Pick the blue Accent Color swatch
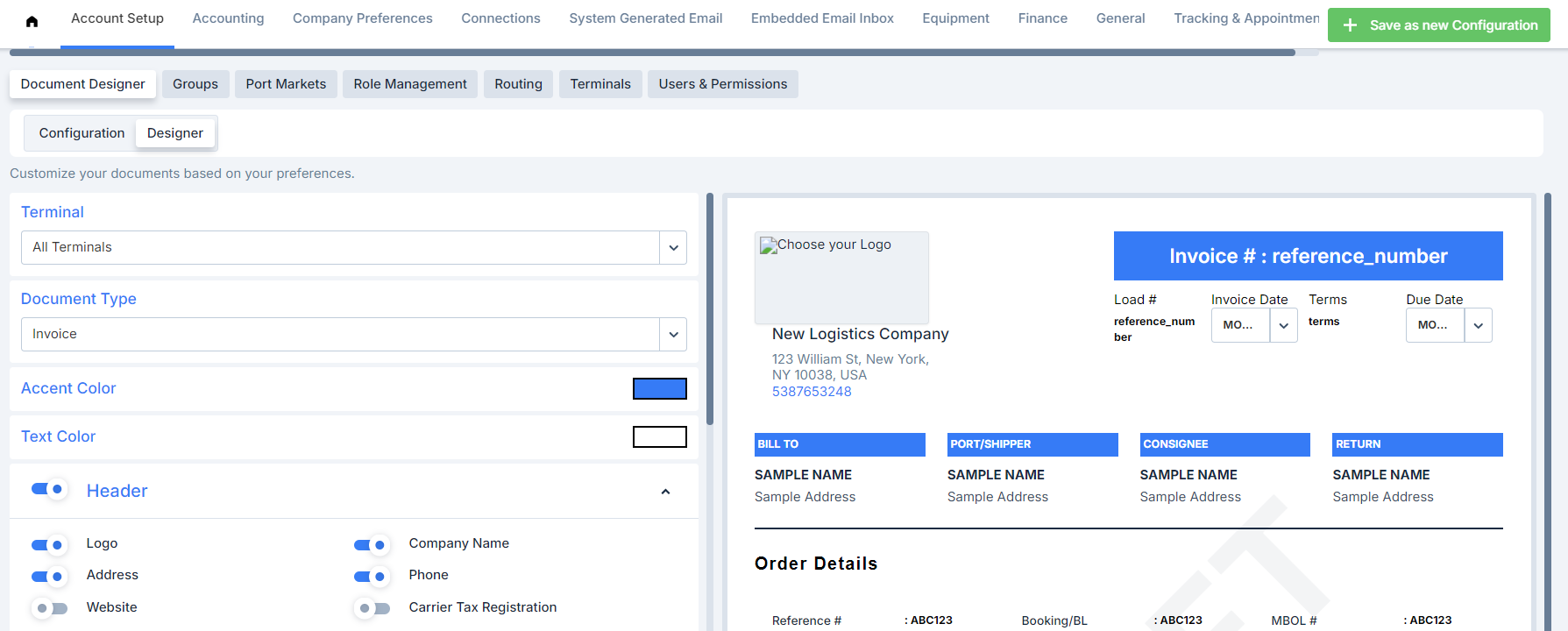Image resolution: width=1568 pixels, height=631 pixels. 659,388
